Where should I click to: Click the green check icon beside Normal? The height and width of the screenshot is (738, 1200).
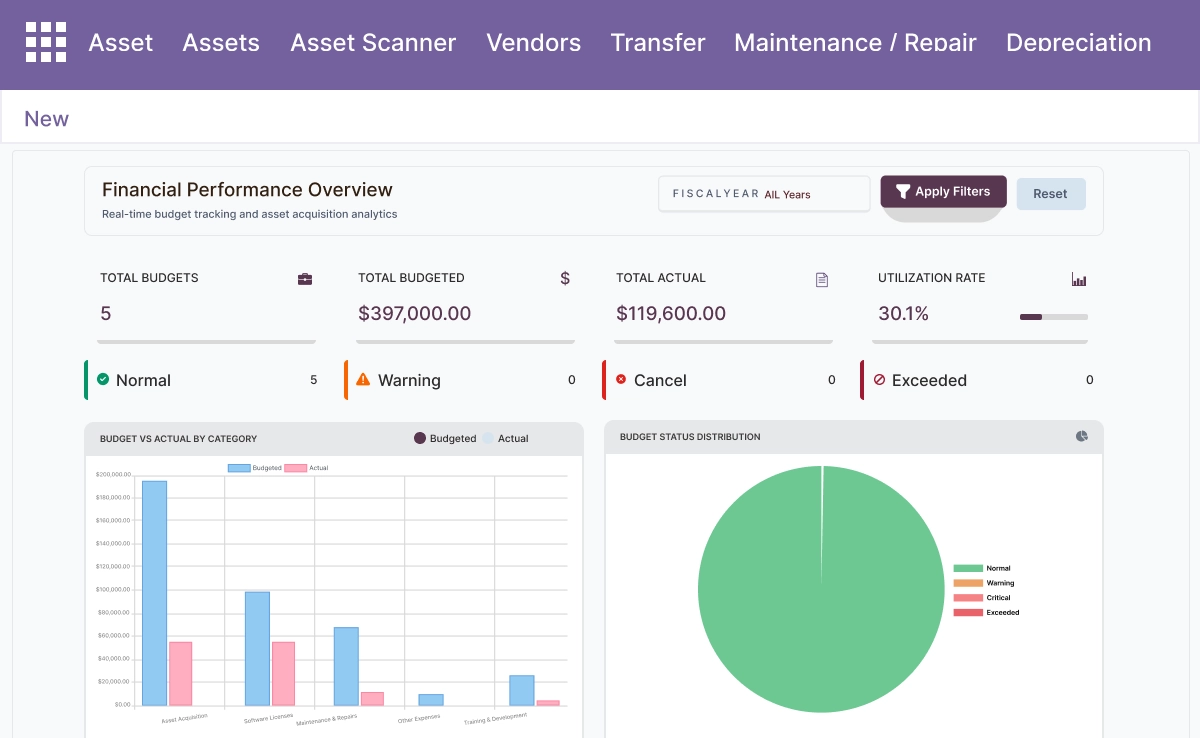(x=103, y=379)
